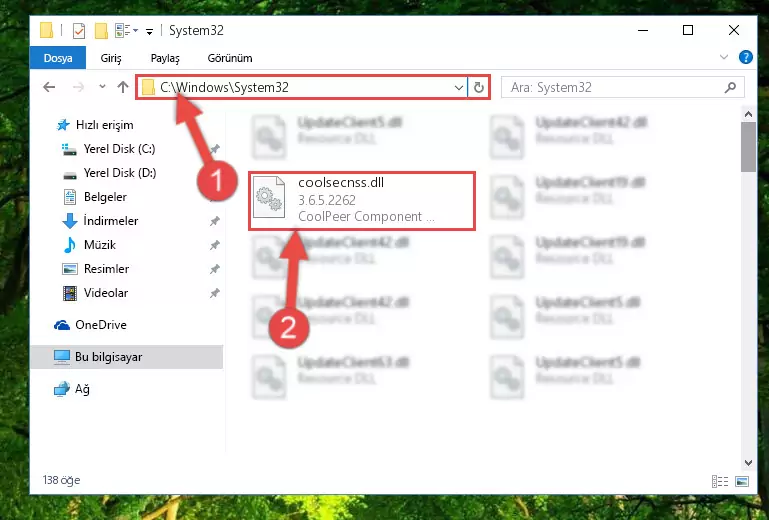The width and height of the screenshot is (769, 520).
Task: Open the recent locations dropdown
Action: (x=102, y=87)
